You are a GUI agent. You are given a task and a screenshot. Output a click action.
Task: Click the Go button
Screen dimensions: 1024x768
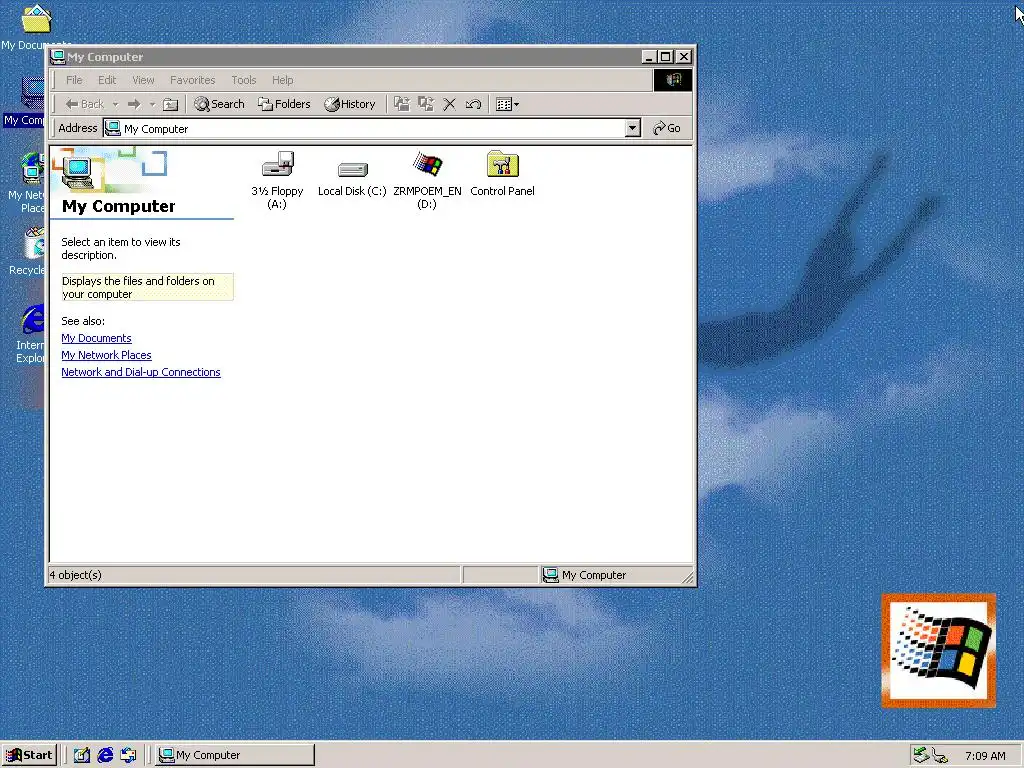click(x=667, y=128)
